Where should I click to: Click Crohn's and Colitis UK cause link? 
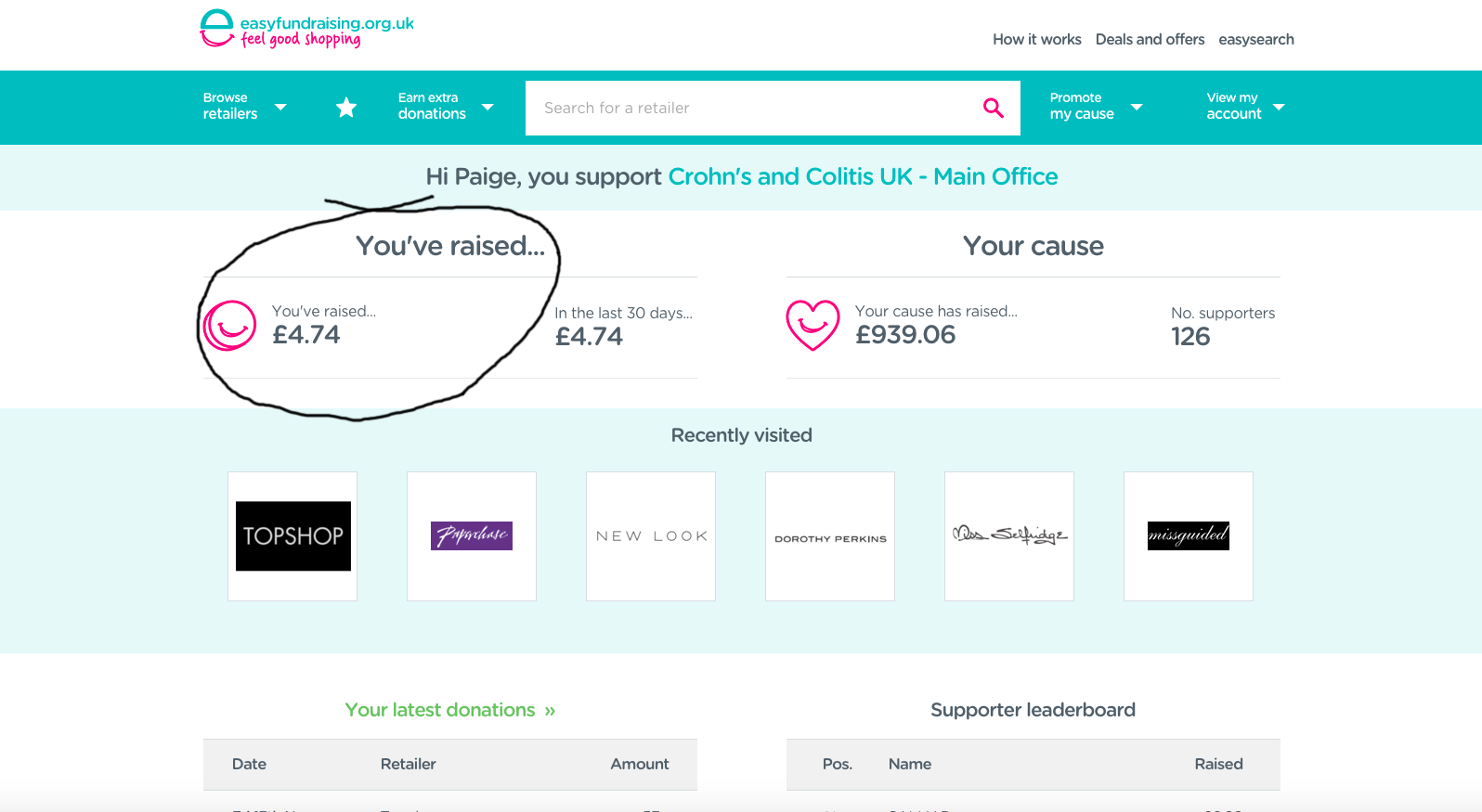(863, 177)
